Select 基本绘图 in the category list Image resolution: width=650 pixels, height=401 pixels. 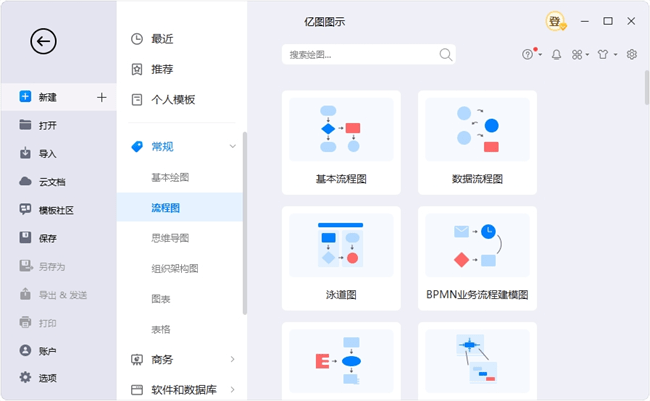pos(170,177)
